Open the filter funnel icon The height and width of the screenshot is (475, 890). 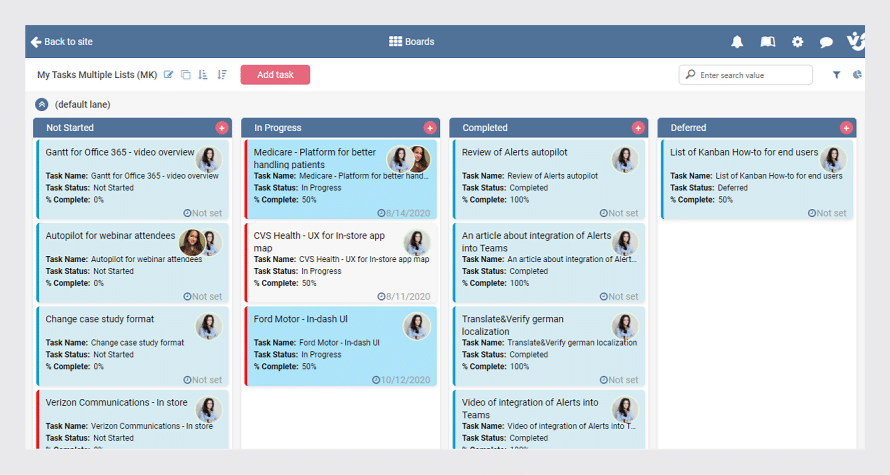(837, 74)
